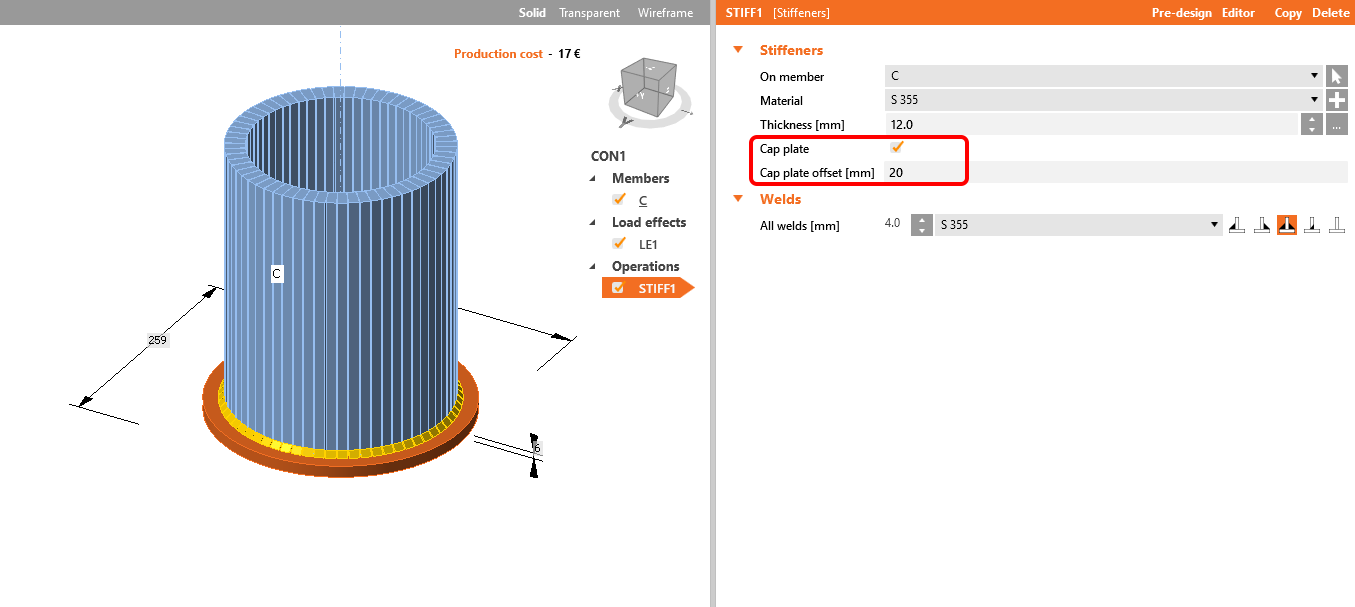This screenshot has width=1355, height=607.
Task: Open thickness options with the ellipsis button
Action: point(1337,125)
